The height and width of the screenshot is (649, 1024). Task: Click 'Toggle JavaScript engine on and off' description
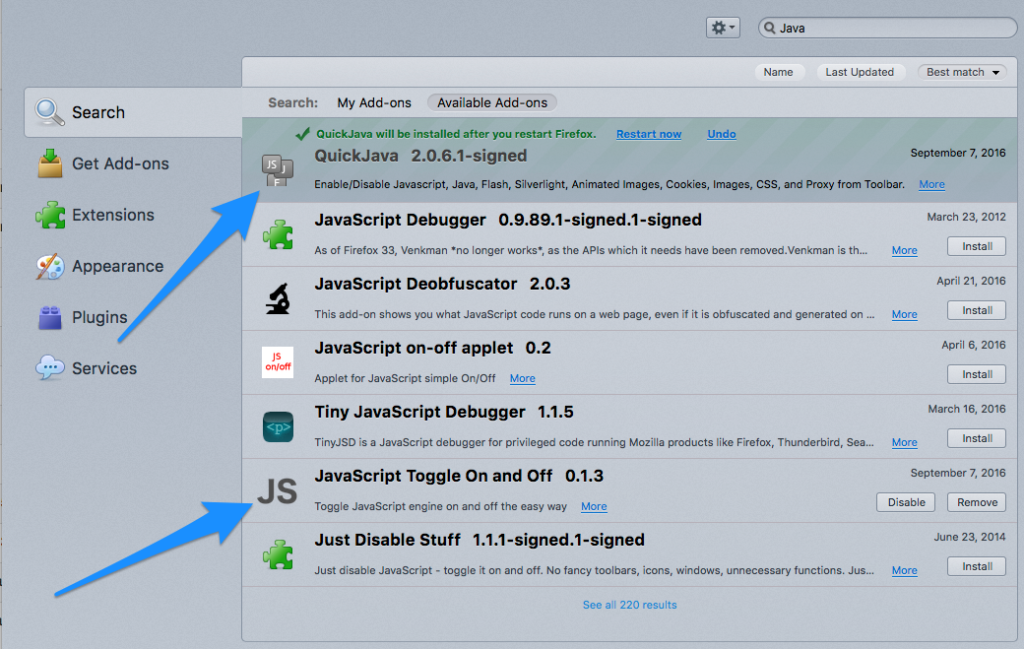point(440,506)
